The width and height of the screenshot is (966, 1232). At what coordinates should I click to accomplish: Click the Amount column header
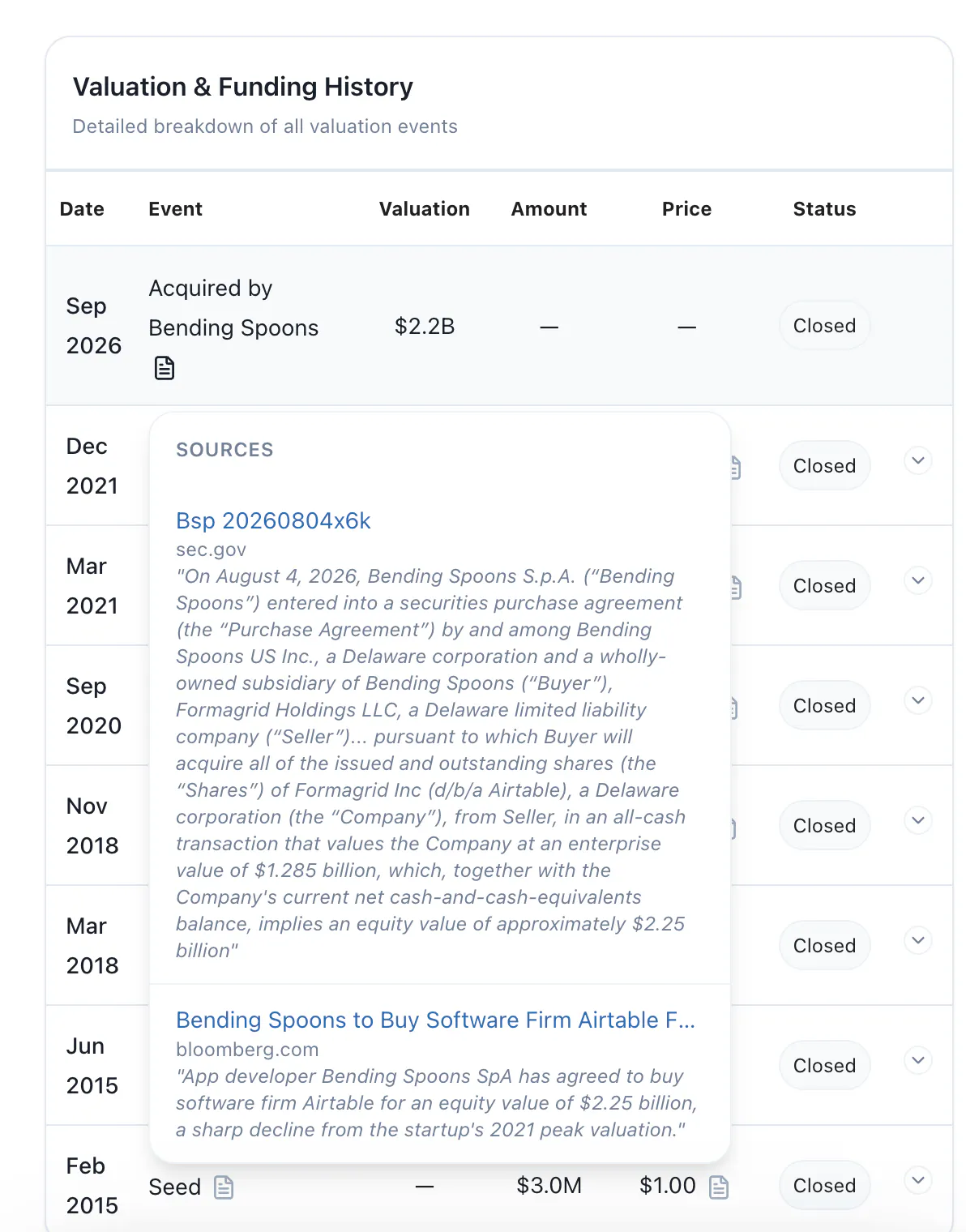coord(549,209)
